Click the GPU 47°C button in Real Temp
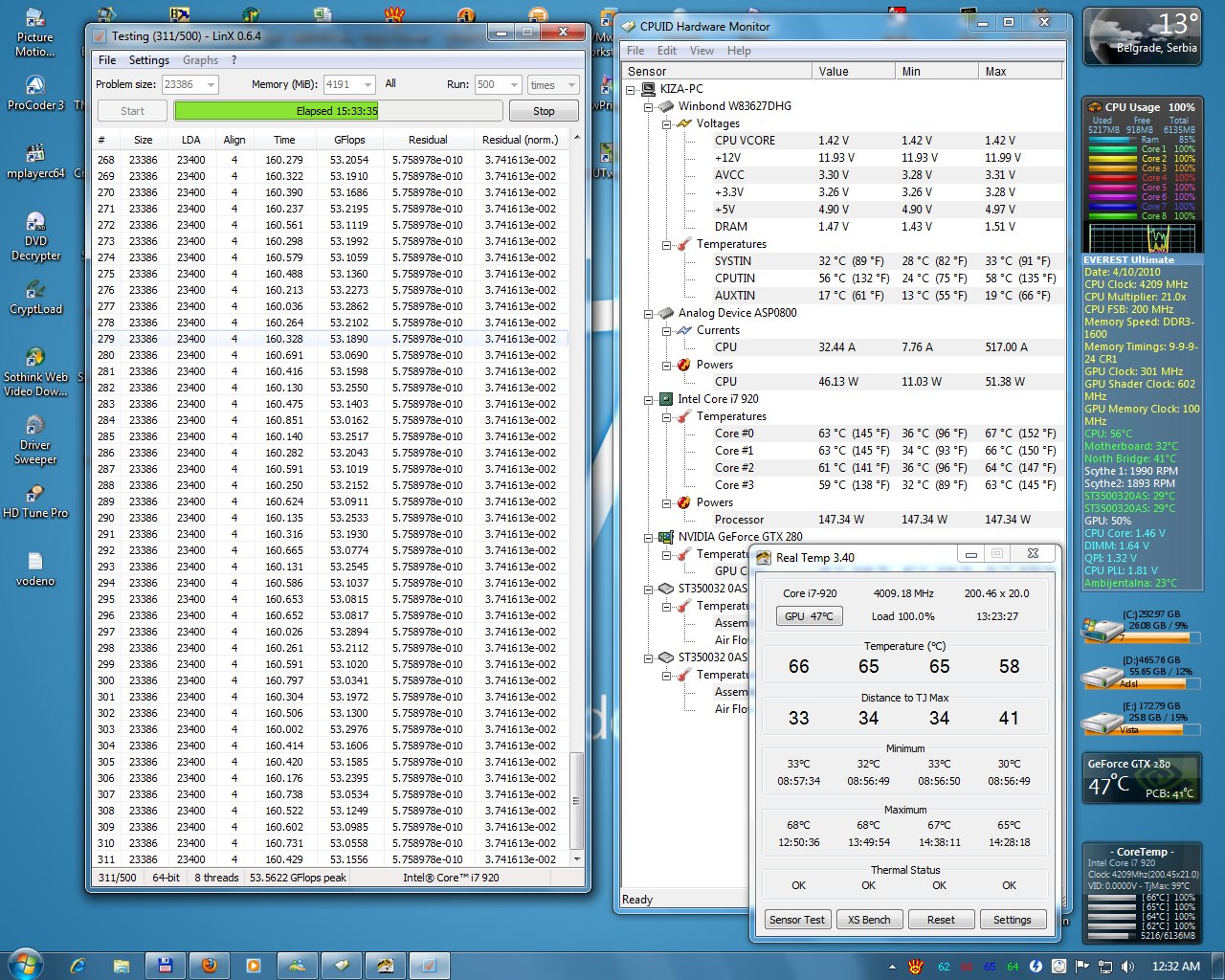Image resolution: width=1225 pixels, height=980 pixels. coord(810,616)
